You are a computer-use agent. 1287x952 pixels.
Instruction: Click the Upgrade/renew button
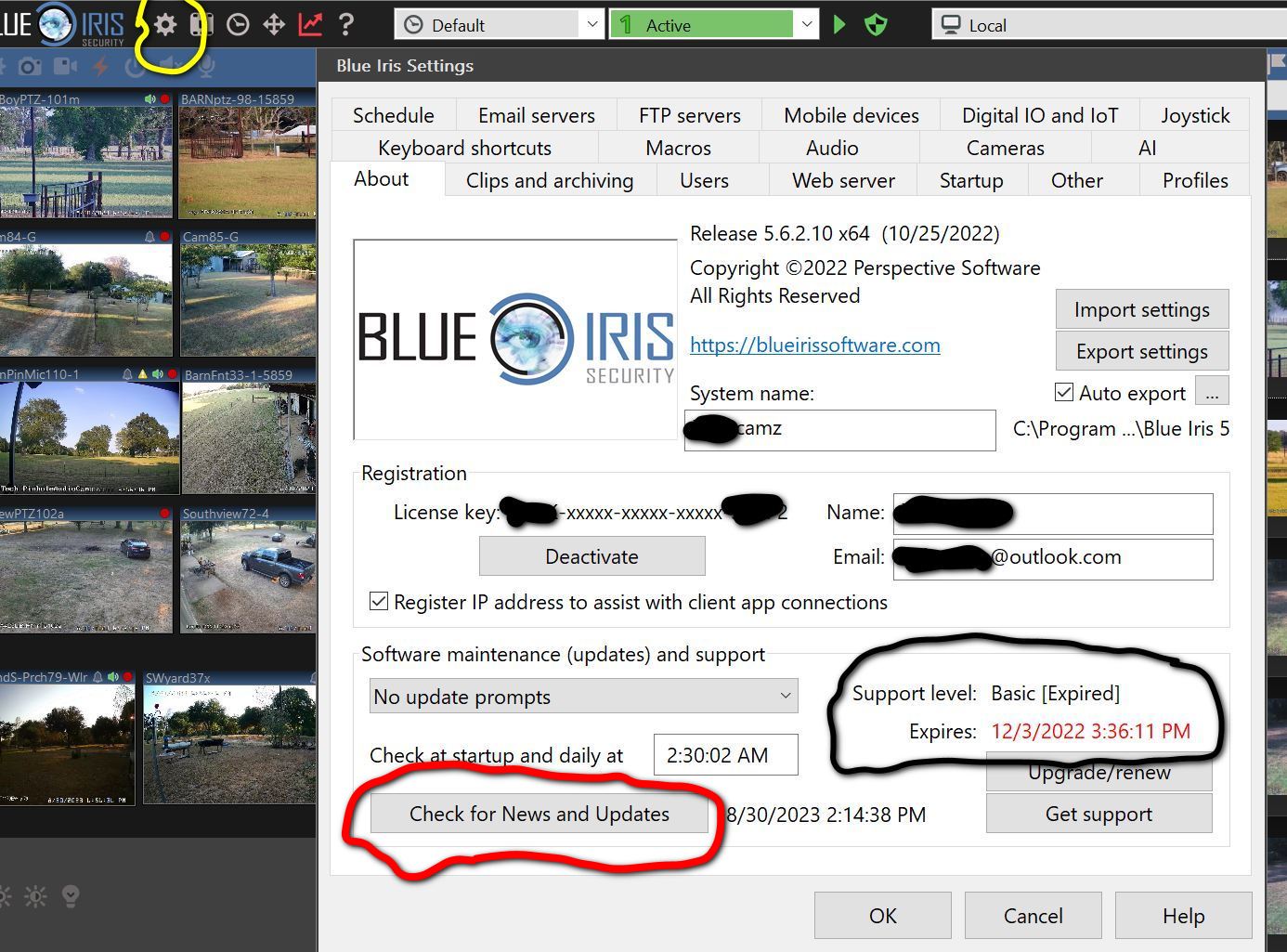click(1099, 772)
